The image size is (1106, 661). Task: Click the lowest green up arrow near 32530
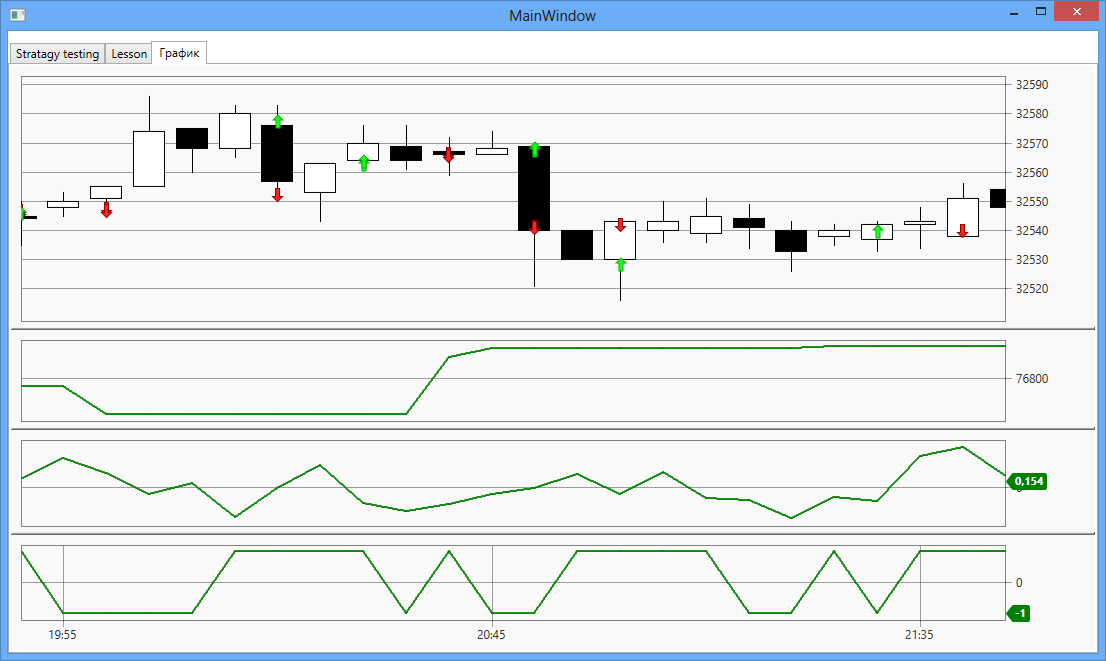pyautogui.click(x=620, y=264)
